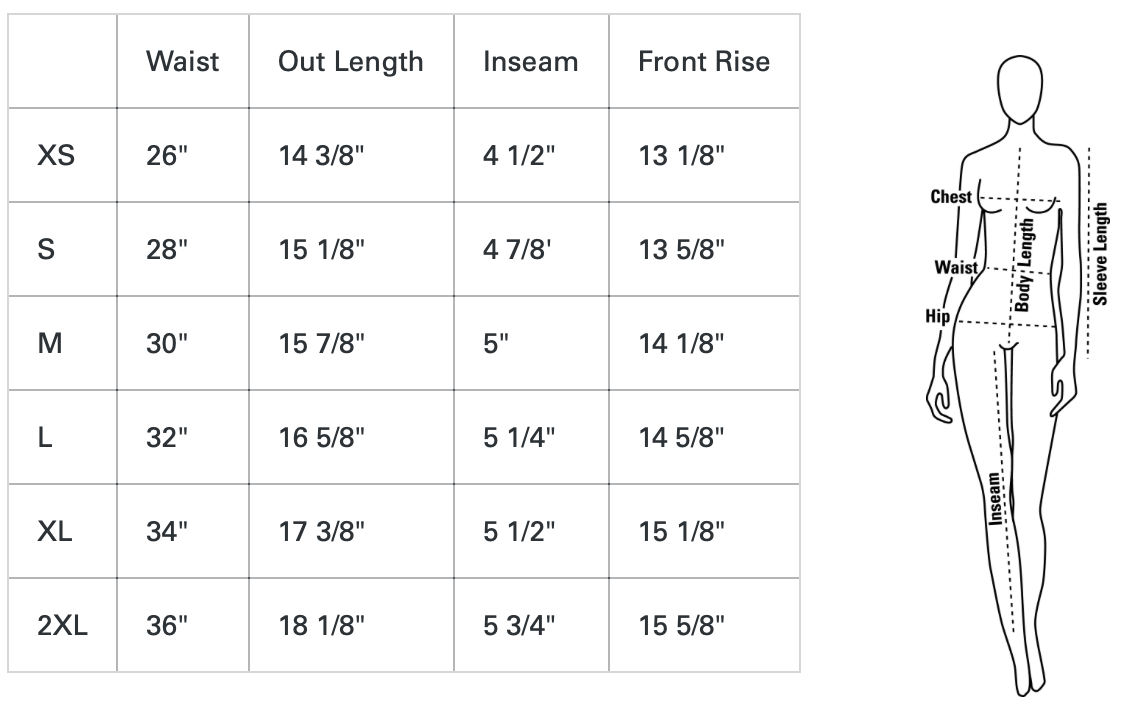The image size is (1122, 716).
Task: Select the 34" waist value
Action: [x=167, y=531]
